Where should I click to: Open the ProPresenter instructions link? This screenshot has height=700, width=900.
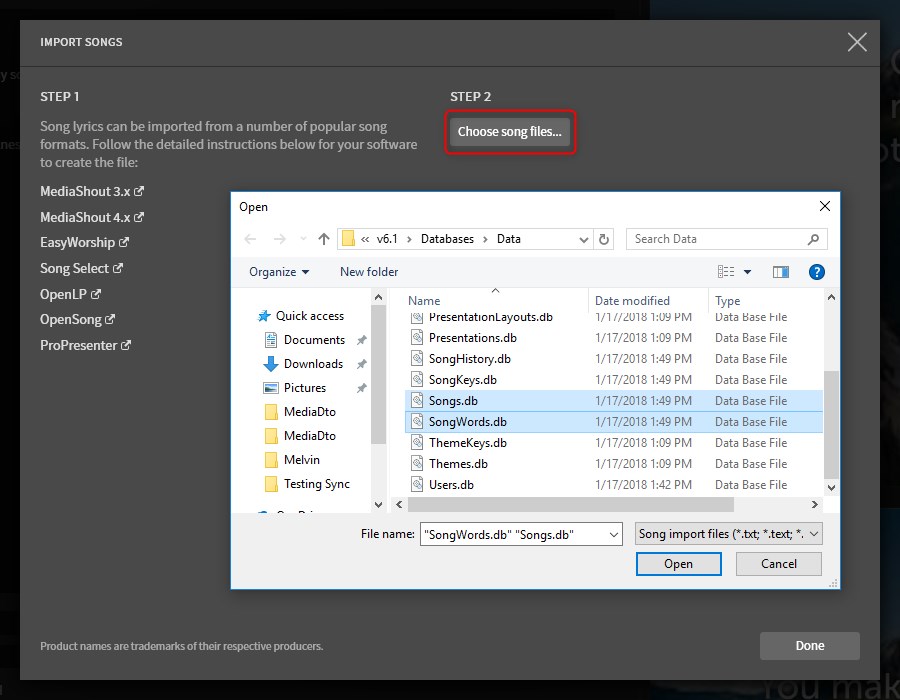pyautogui.click(x=86, y=345)
